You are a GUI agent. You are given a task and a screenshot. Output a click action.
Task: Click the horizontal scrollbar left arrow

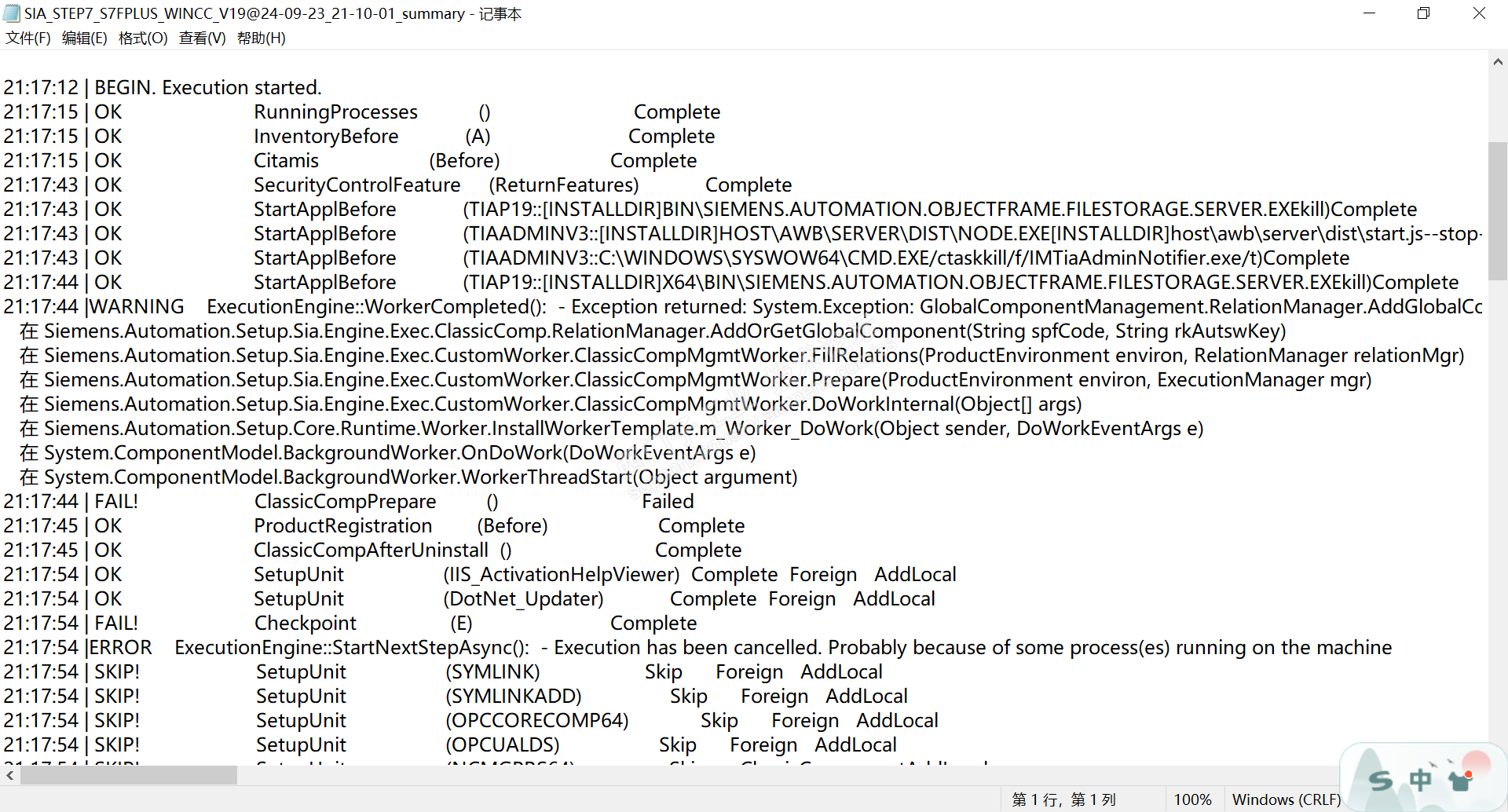(9, 775)
